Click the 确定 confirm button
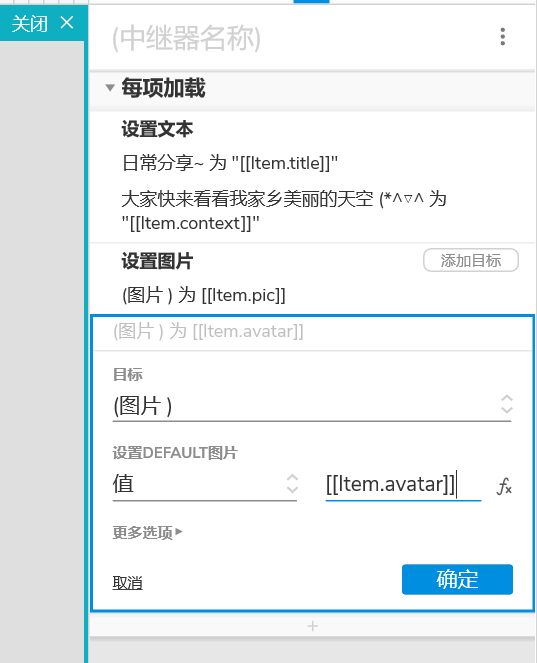The image size is (537, 663). pyautogui.click(x=457, y=579)
